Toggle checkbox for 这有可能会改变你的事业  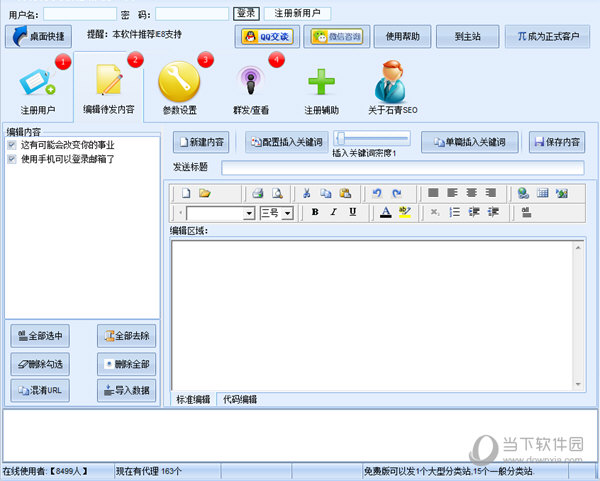click(x=12, y=145)
